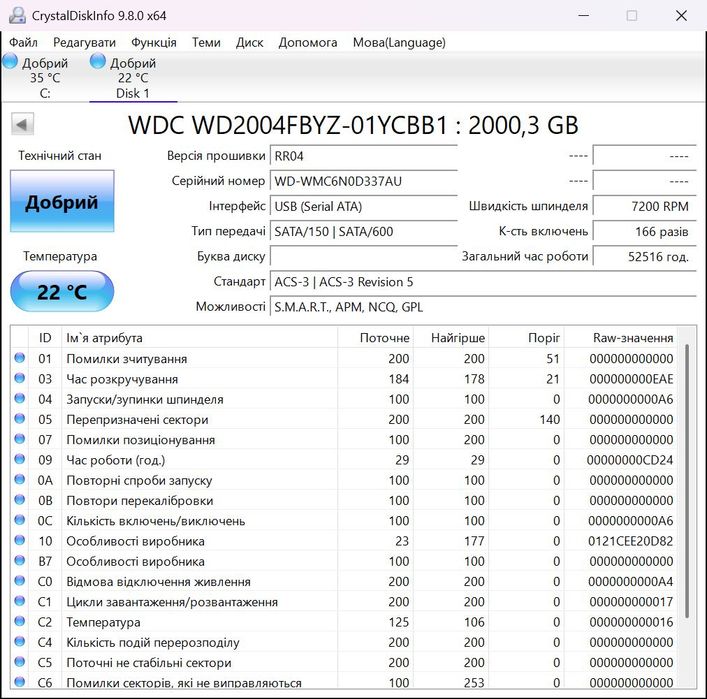Click the transfer mode field SATA/150 | SATA/600
The width and height of the screenshot is (707, 699).
pyautogui.click(x=363, y=231)
